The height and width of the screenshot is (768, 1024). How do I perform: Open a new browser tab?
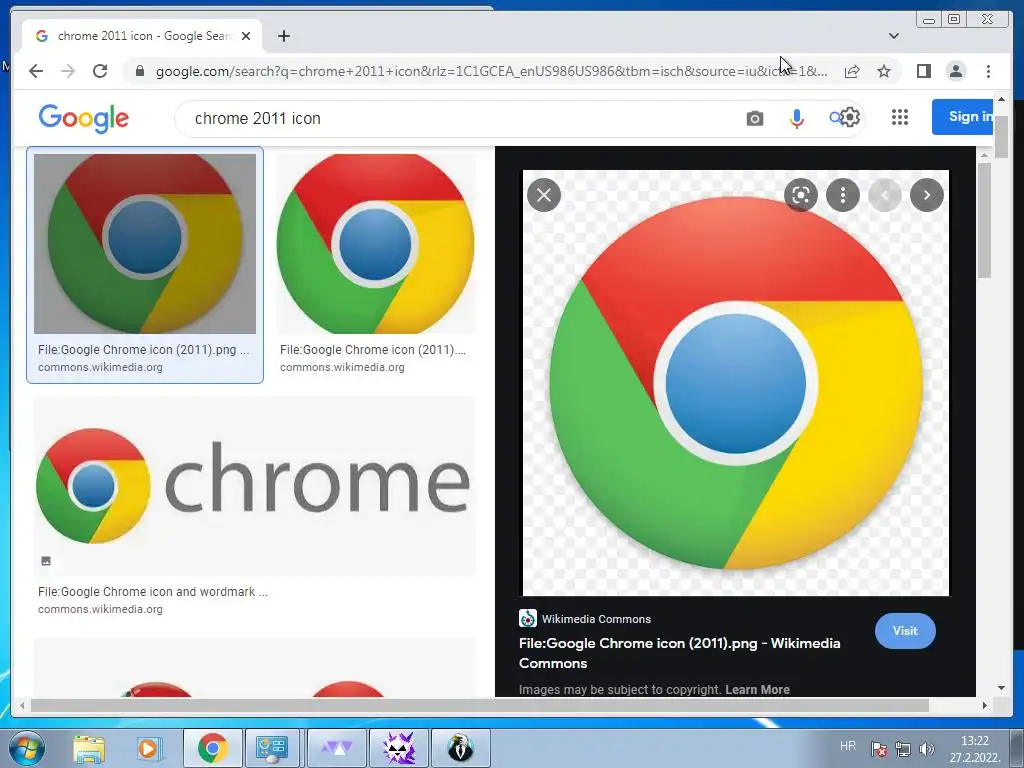[283, 36]
